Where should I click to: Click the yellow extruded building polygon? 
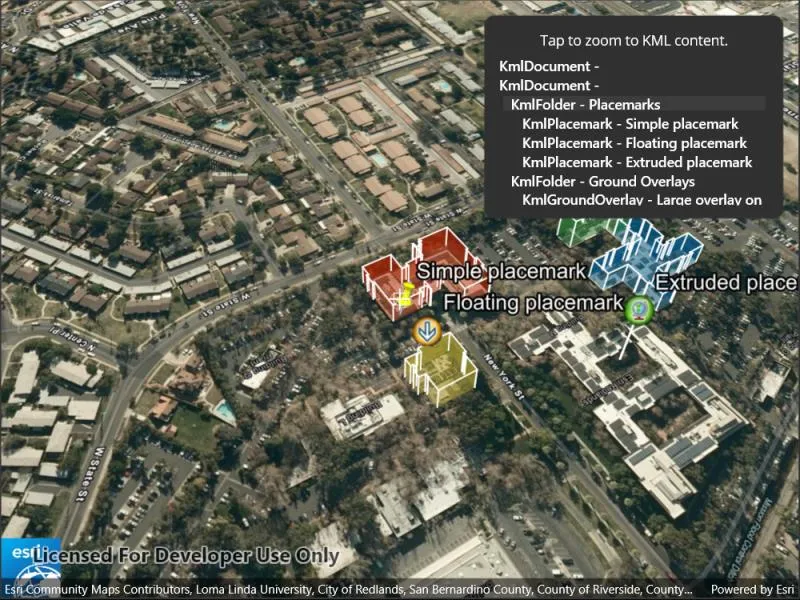tap(442, 369)
